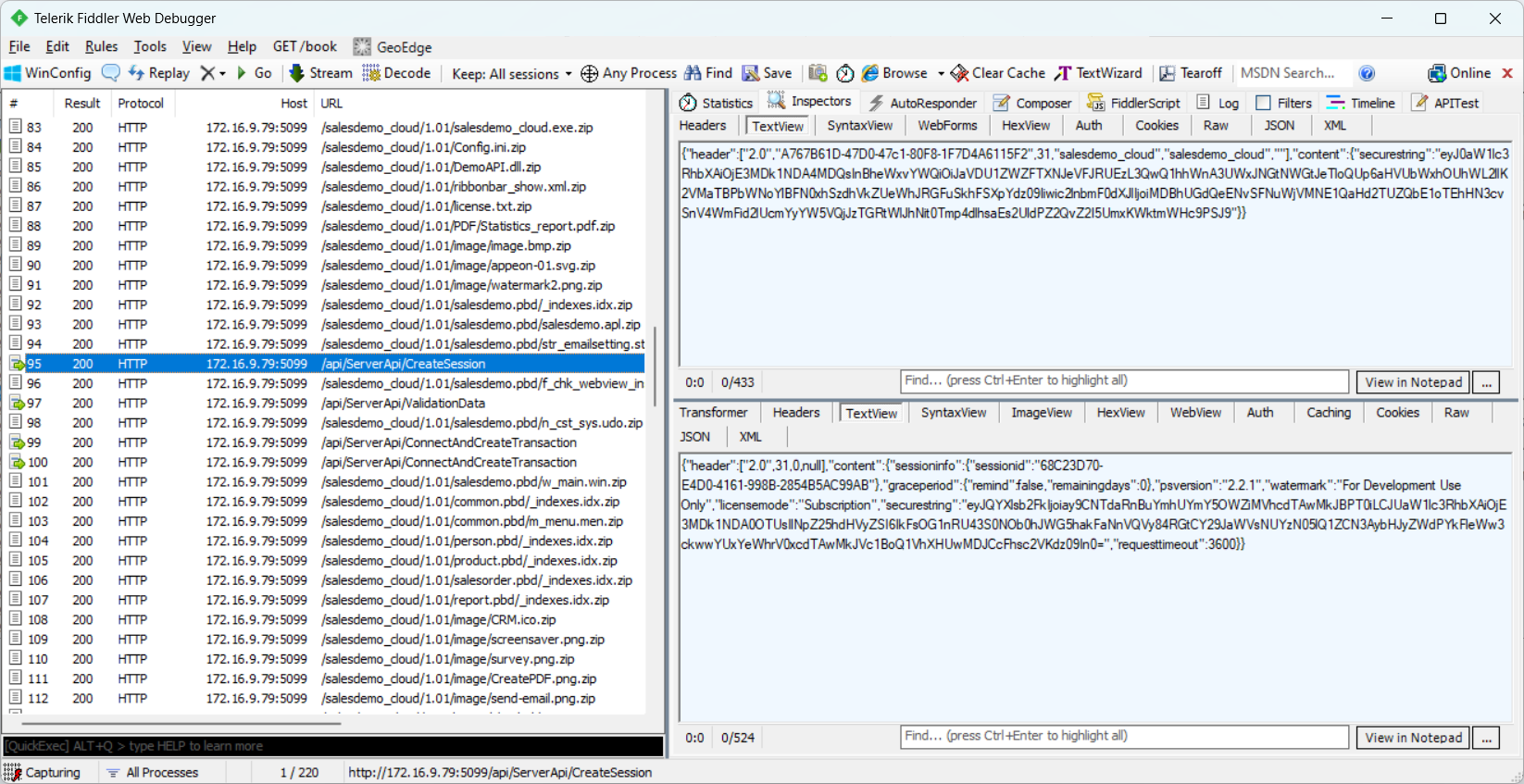Click the comment speech bubble icon
Image resolution: width=1524 pixels, height=784 pixels.
(110, 73)
